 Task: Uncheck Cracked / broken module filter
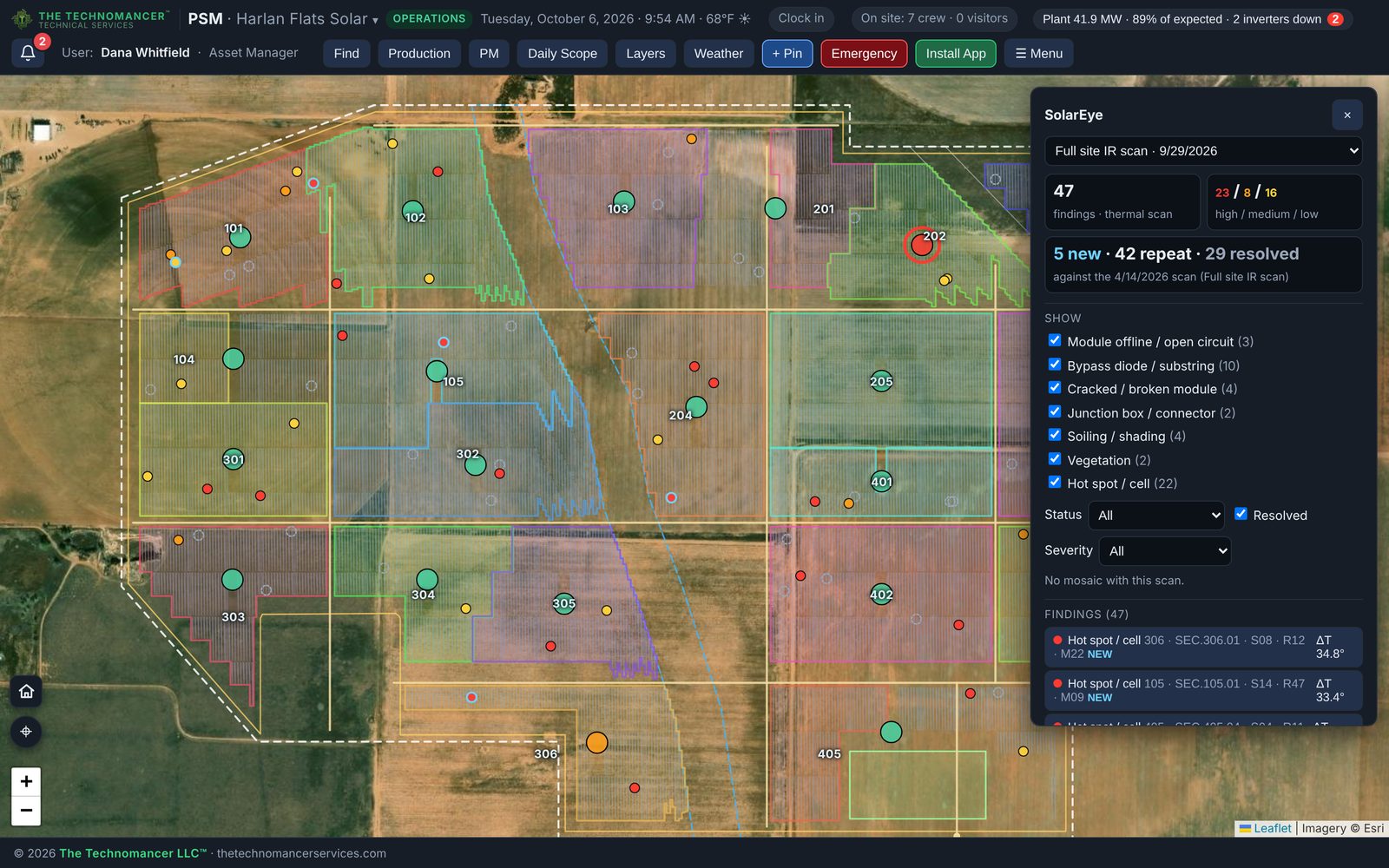coord(1055,388)
